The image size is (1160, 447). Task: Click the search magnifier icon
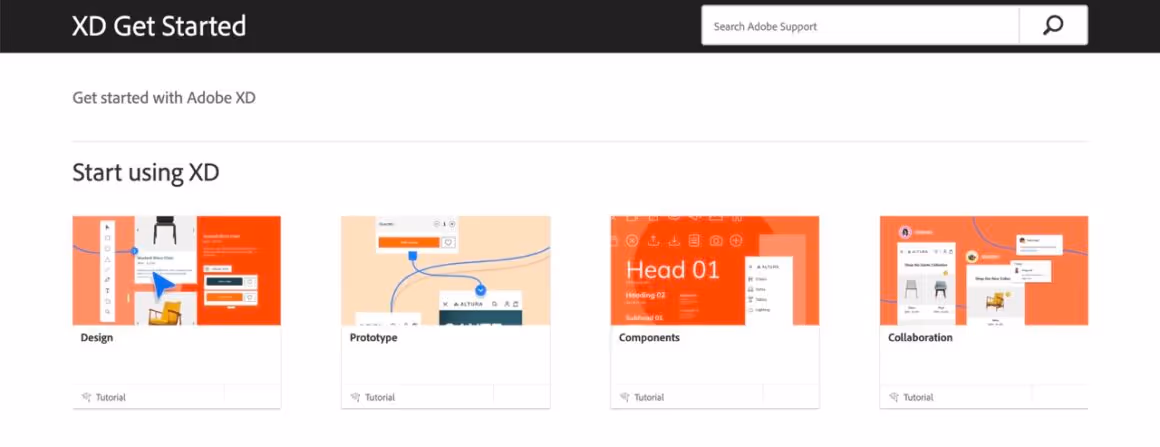point(1053,26)
